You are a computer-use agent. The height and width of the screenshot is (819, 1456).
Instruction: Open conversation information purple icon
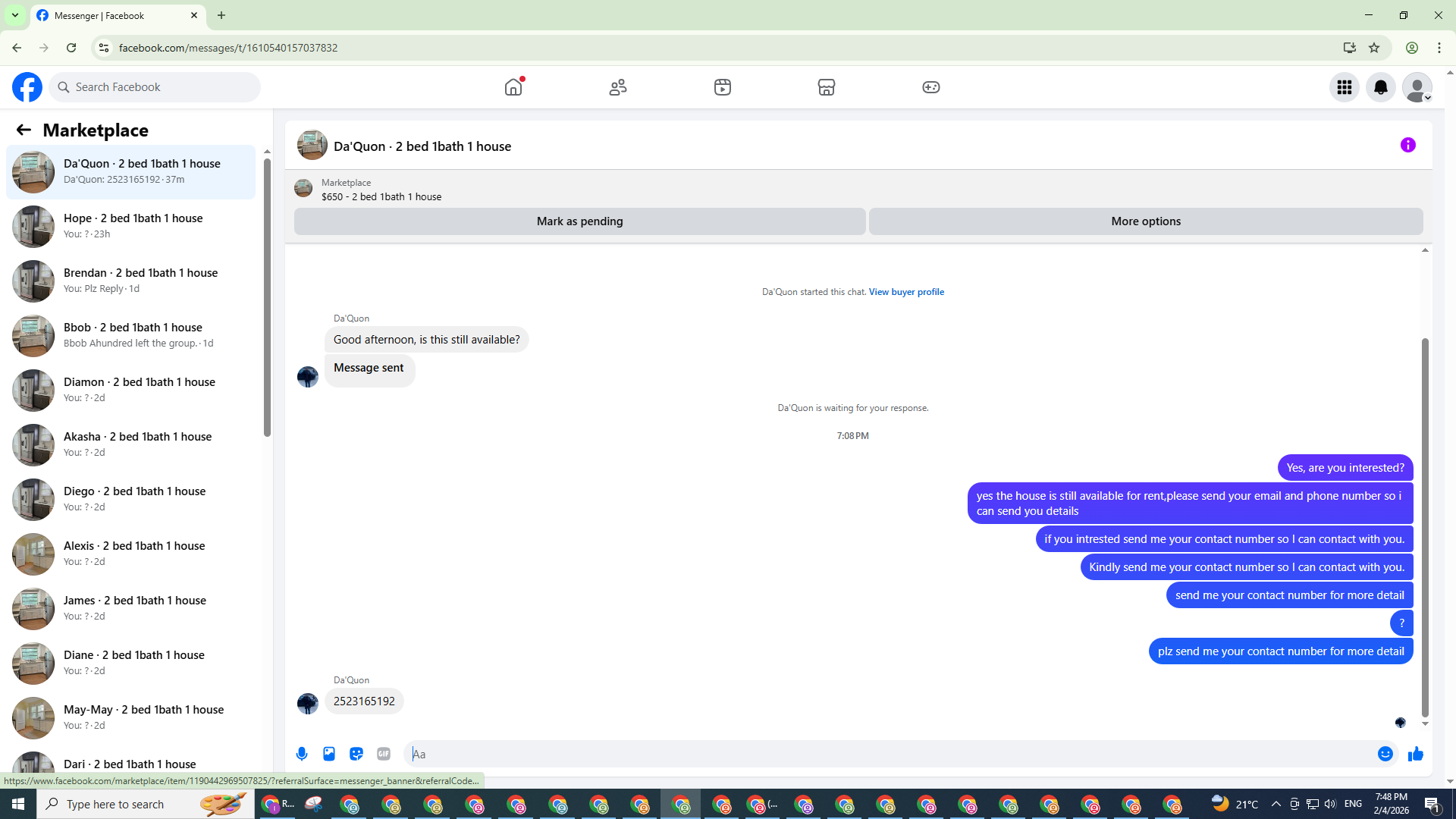[1408, 145]
